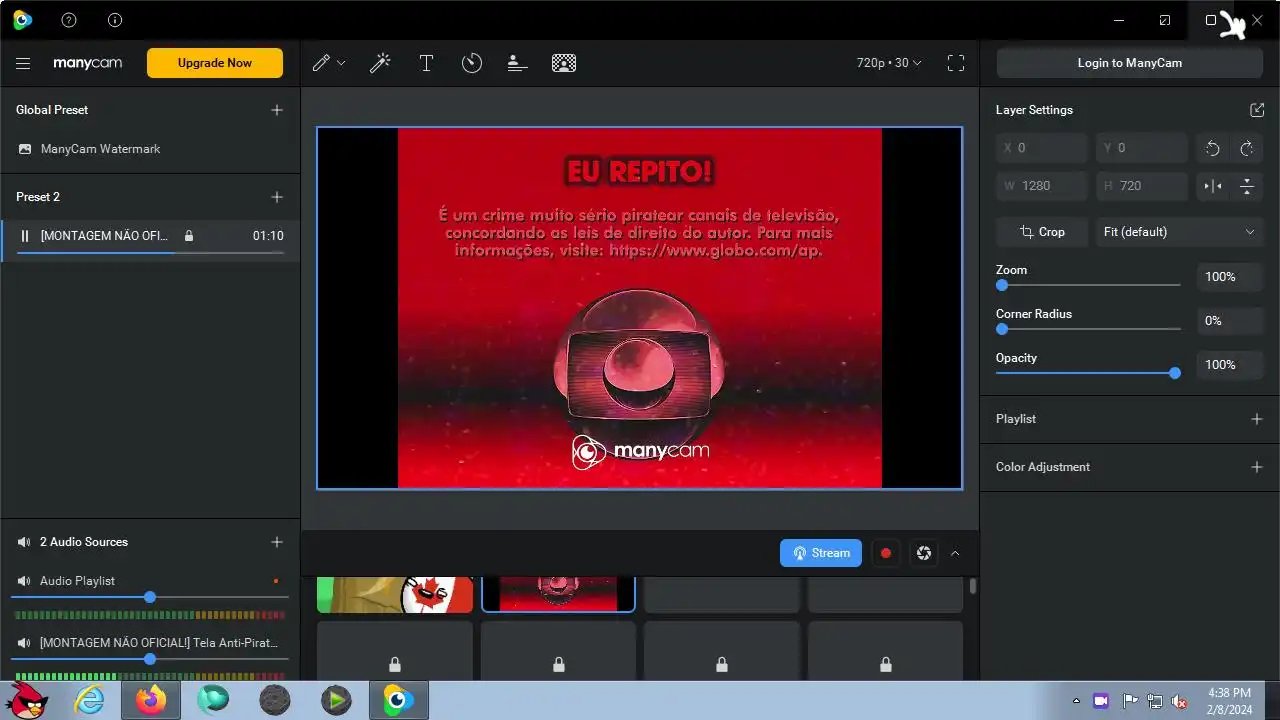The image size is (1280, 720).
Task: Click the Crop button
Action: pos(1042,232)
